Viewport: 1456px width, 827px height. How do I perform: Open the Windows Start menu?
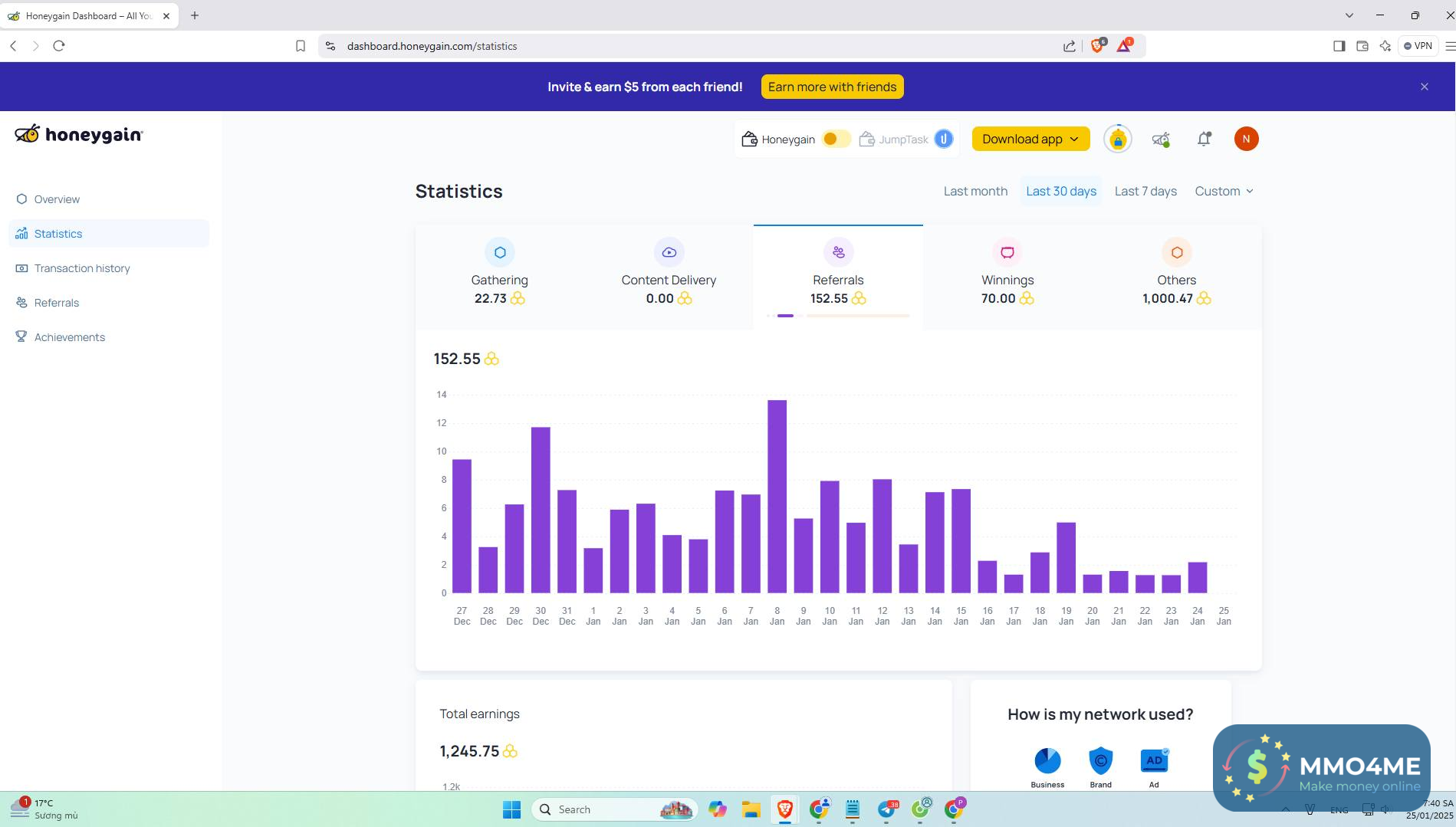coord(511,809)
